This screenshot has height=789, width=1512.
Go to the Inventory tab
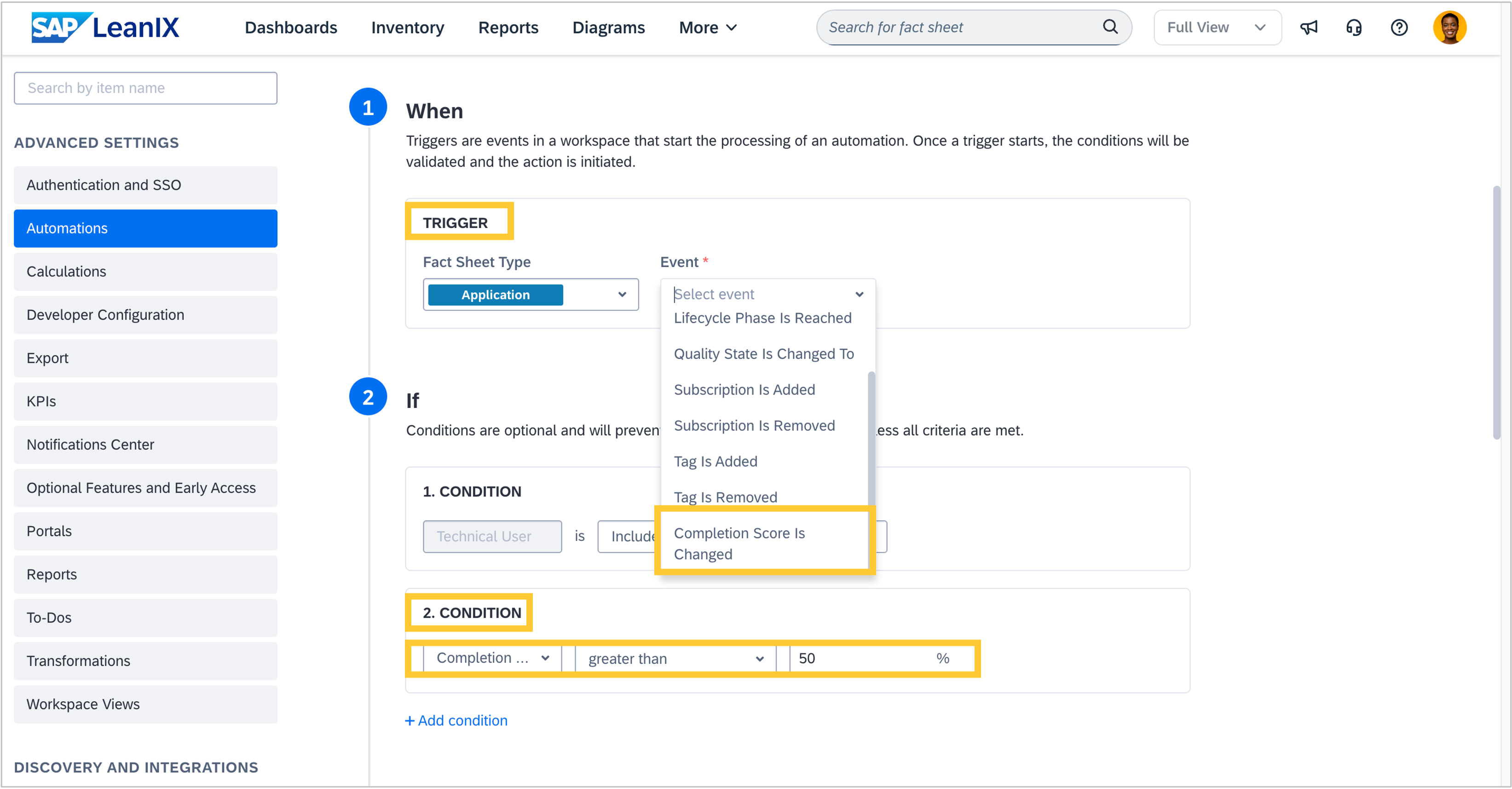(x=407, y=28)
